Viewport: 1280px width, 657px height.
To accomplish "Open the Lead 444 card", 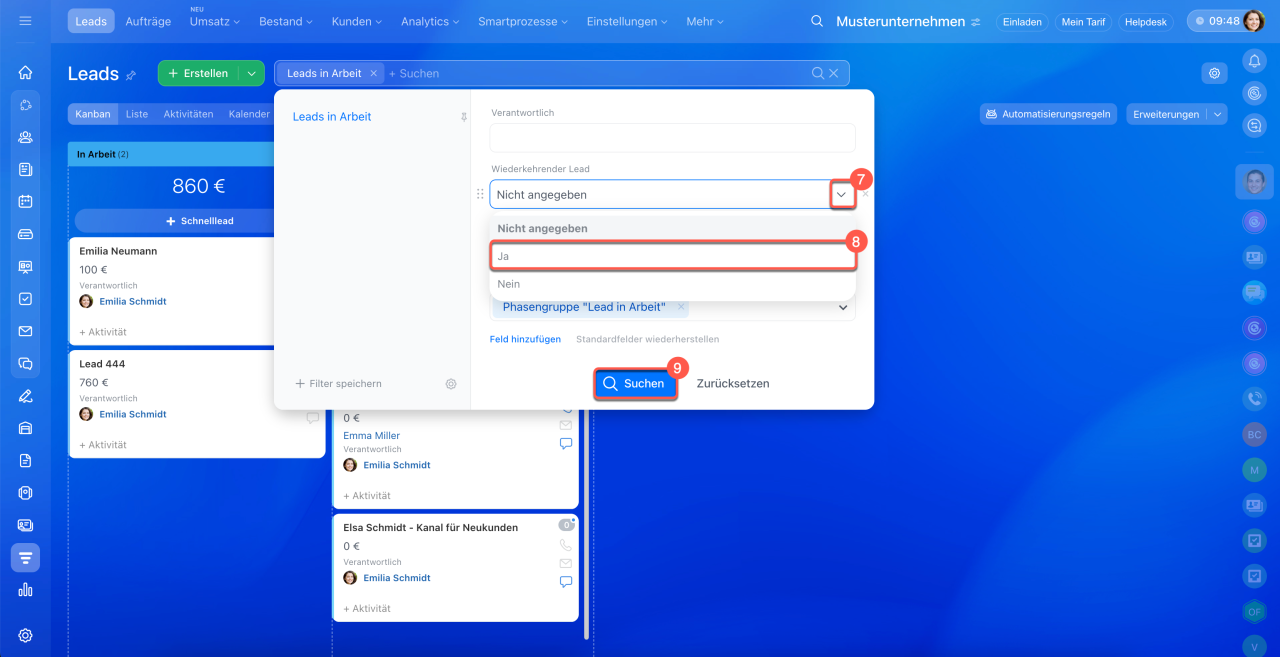I will point(197,404).
